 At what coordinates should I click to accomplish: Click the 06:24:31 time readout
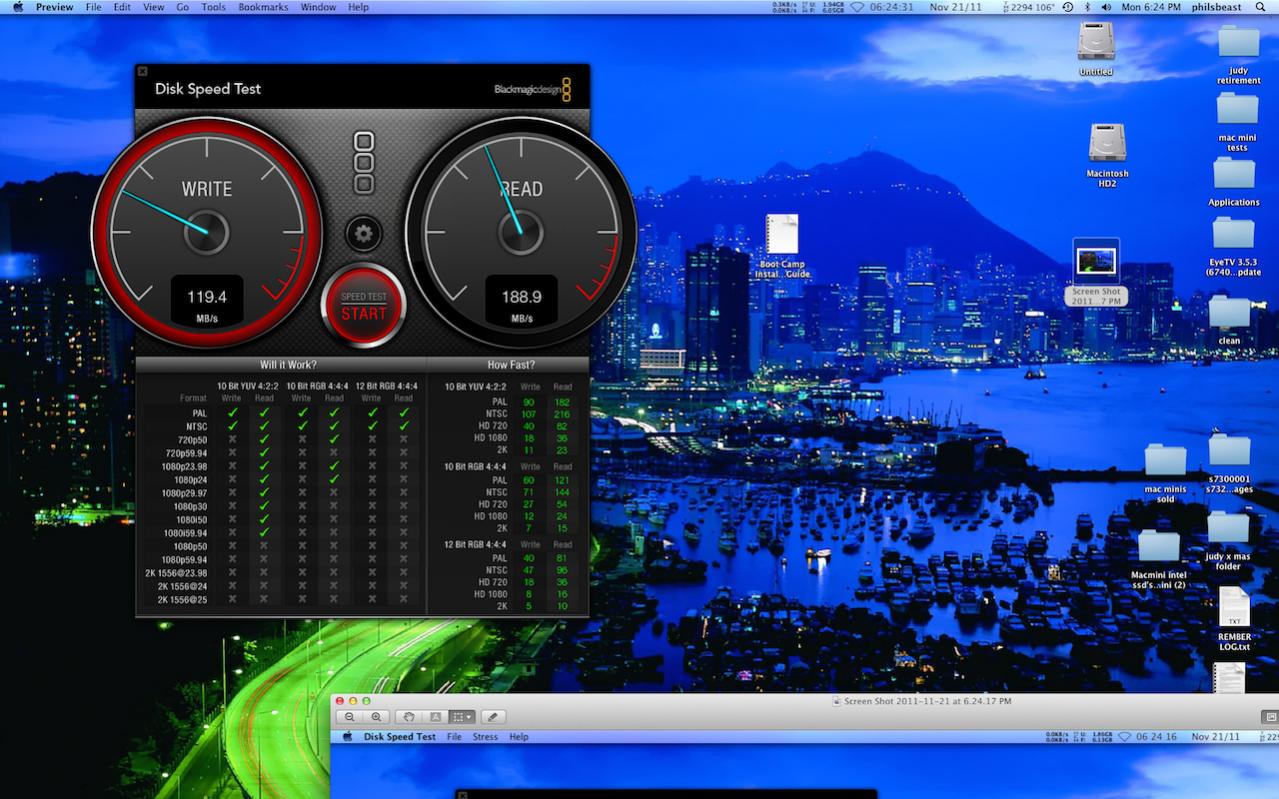click(892, 7)
